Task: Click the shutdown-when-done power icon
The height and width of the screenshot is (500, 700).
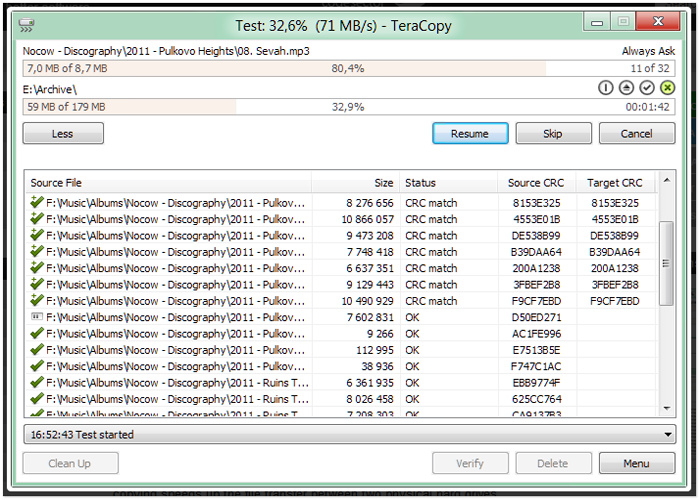Action: 605,88
